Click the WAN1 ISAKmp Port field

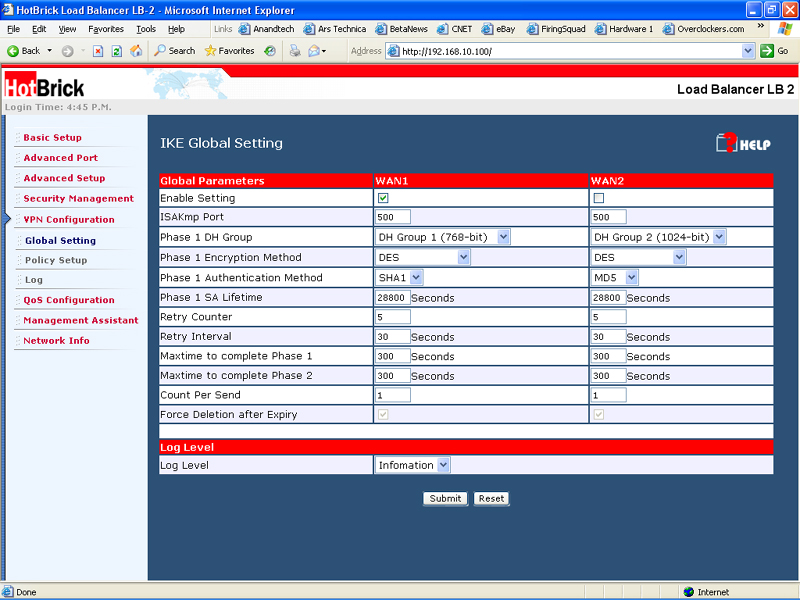coord(393,217)
